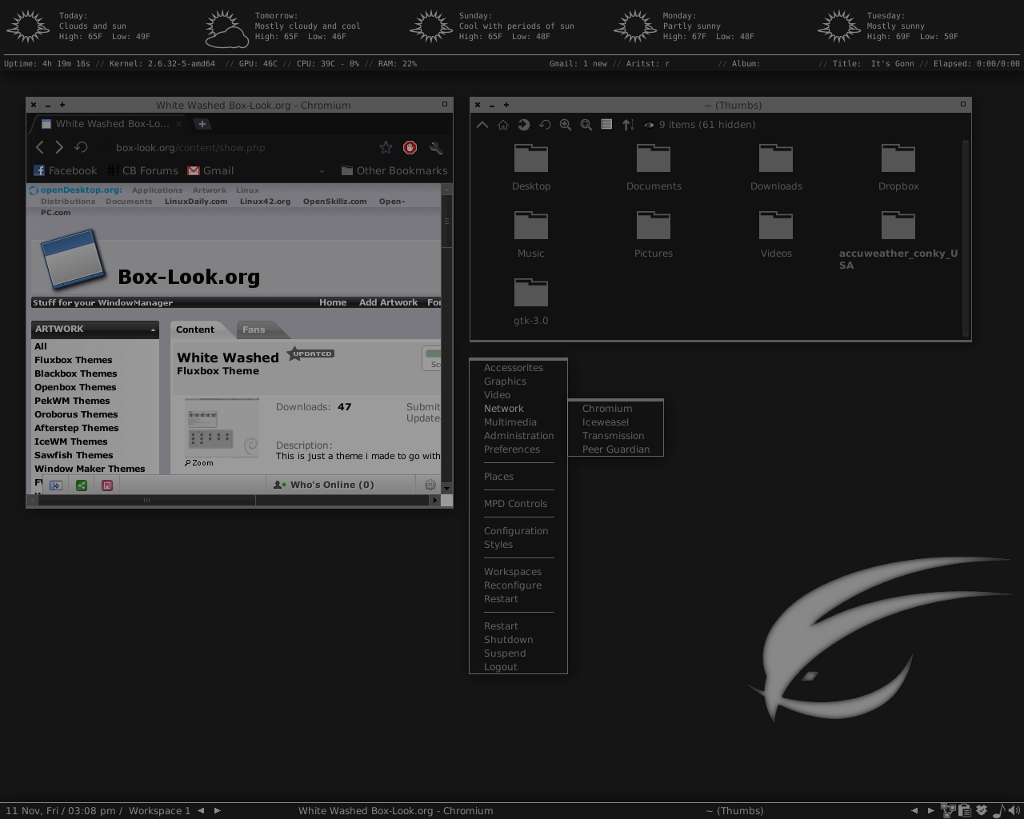Click the volume speaker tray icon
1024x819 pixels.
1013,811
